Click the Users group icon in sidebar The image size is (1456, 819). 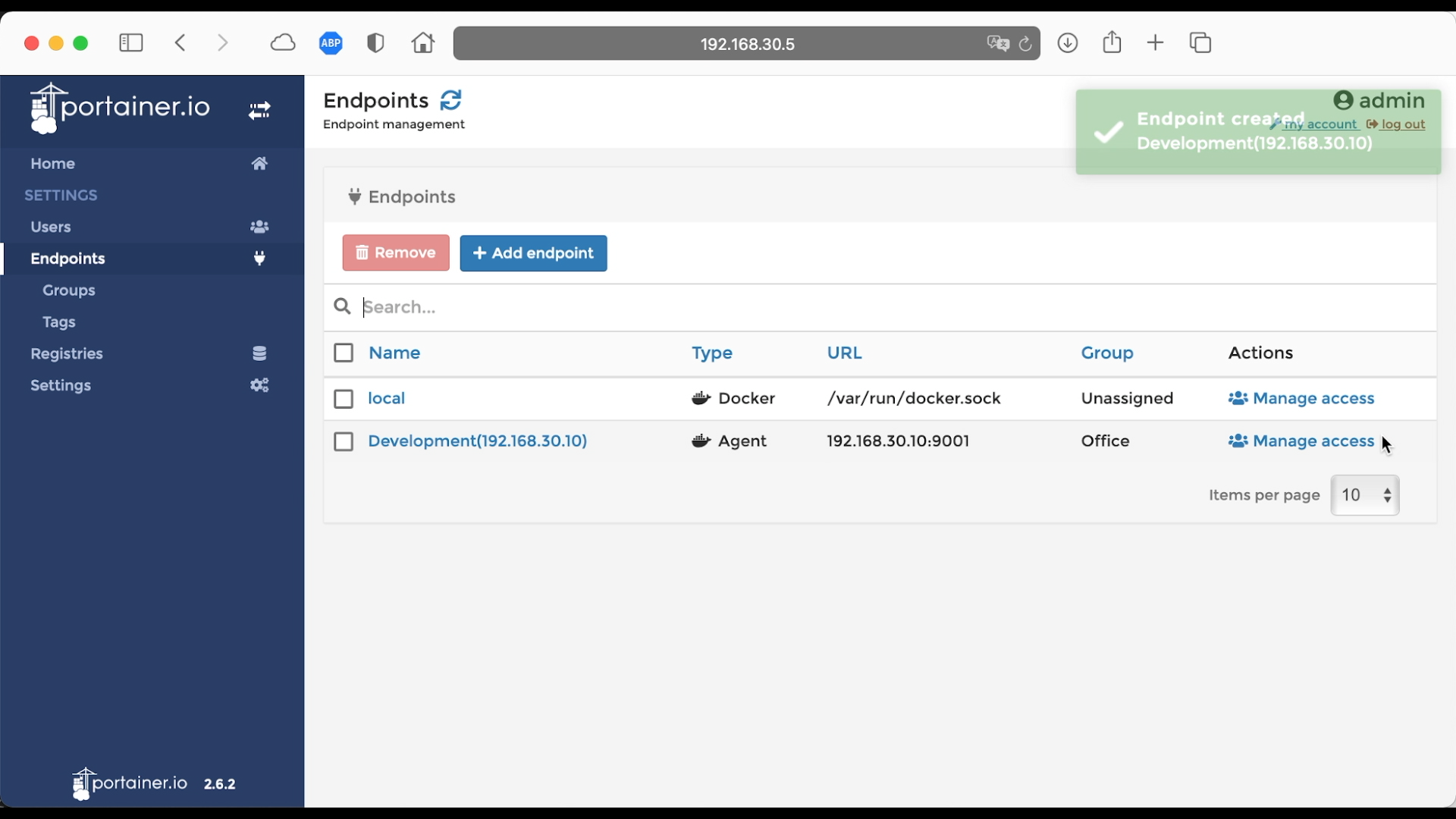click(259, 227)
